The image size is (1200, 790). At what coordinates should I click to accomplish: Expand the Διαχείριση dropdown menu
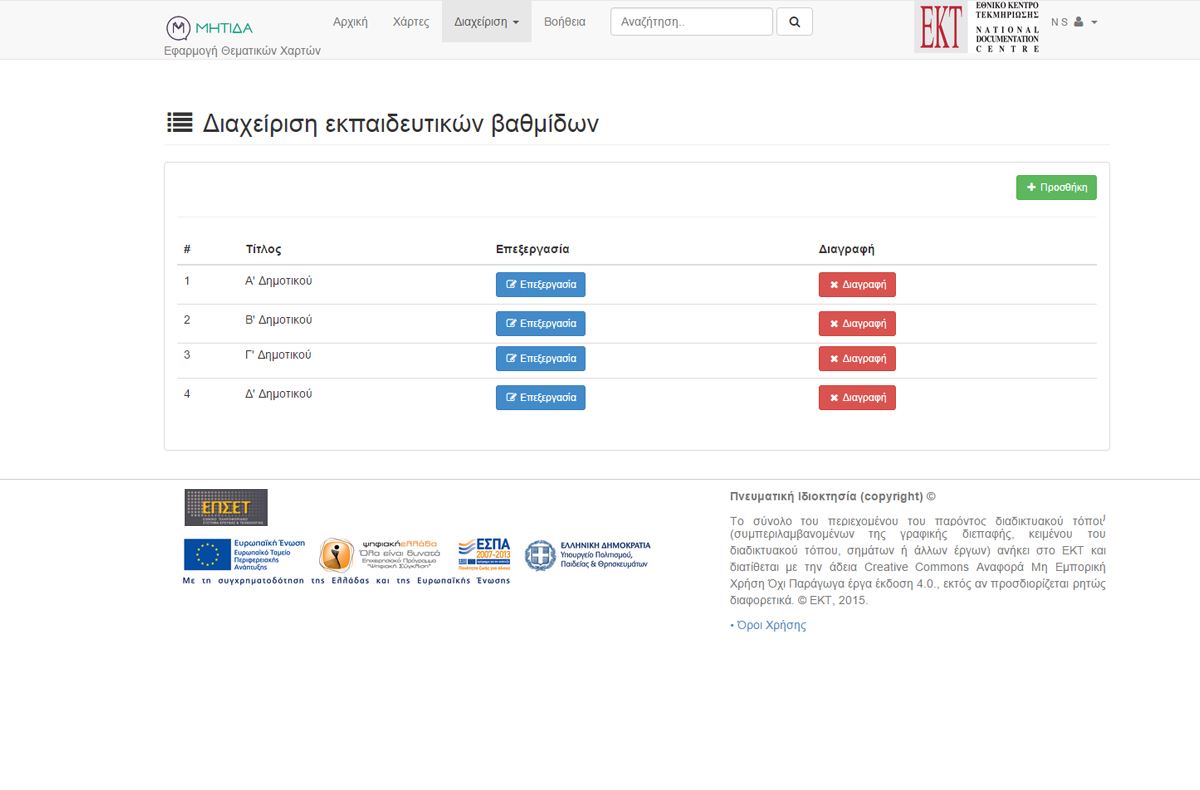pos(486,22)
